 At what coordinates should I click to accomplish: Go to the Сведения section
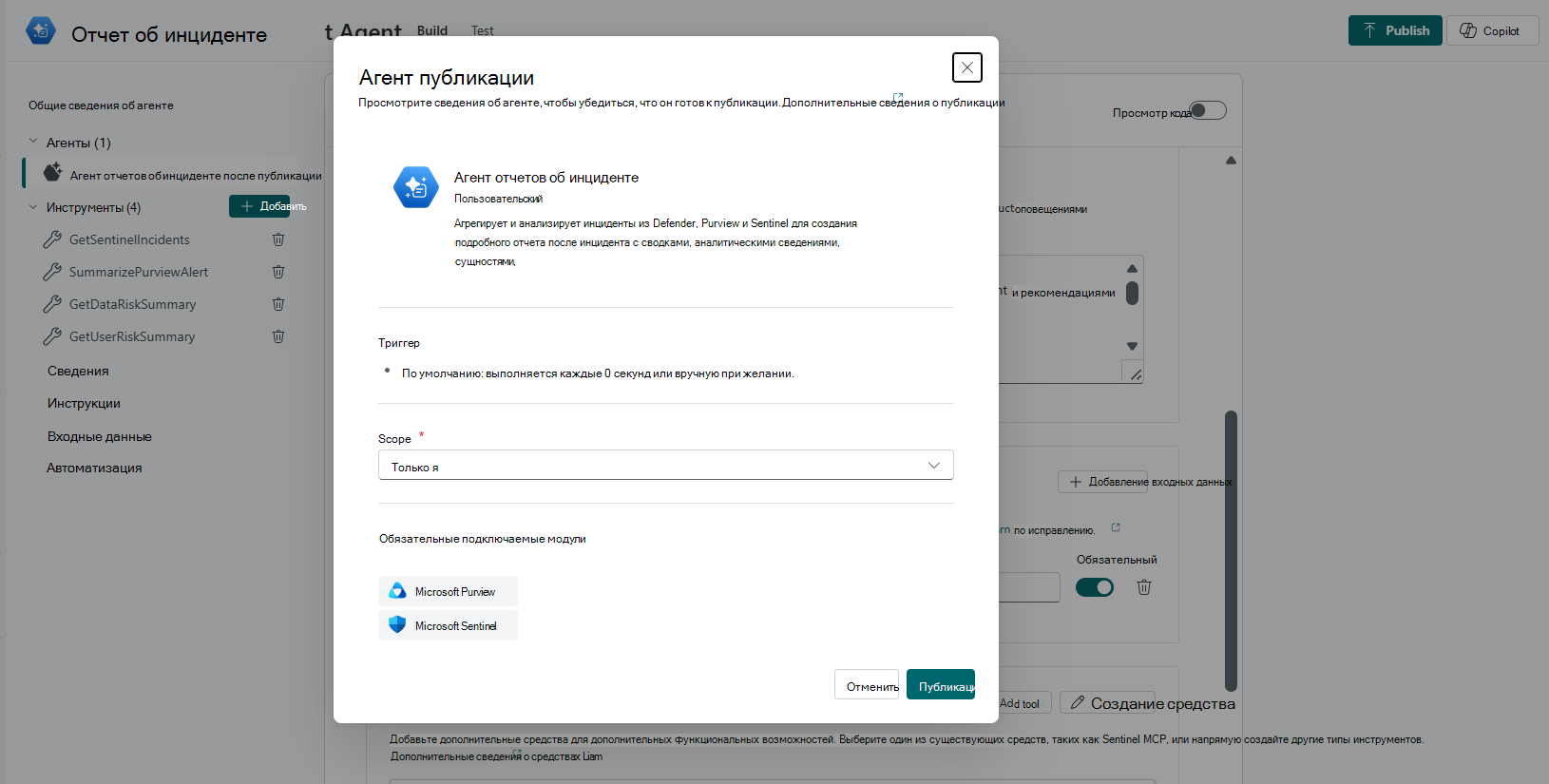78,371
